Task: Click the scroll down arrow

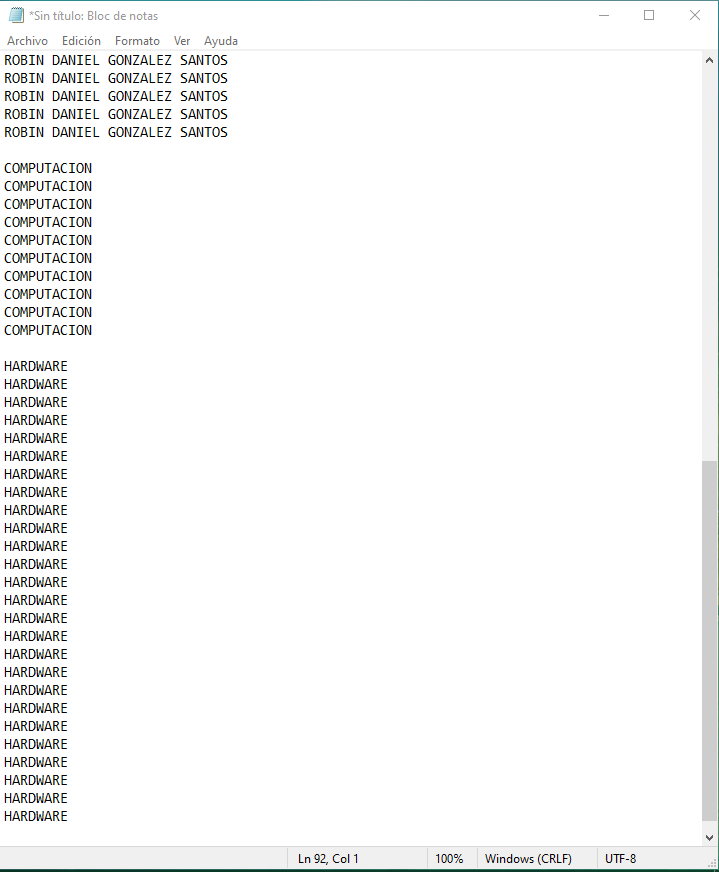Action: pos(709,838)
